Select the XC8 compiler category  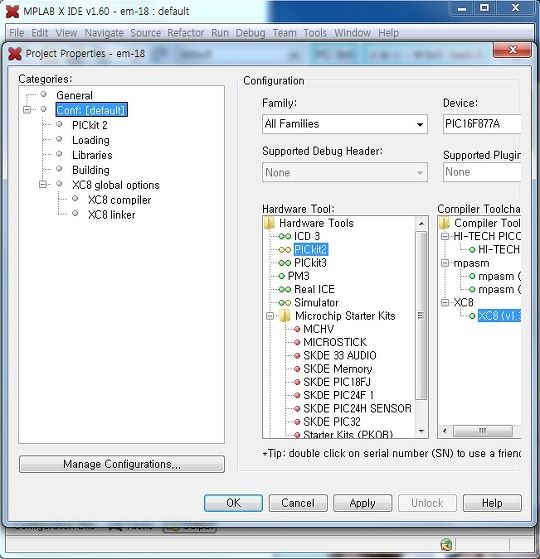point(119,200)
